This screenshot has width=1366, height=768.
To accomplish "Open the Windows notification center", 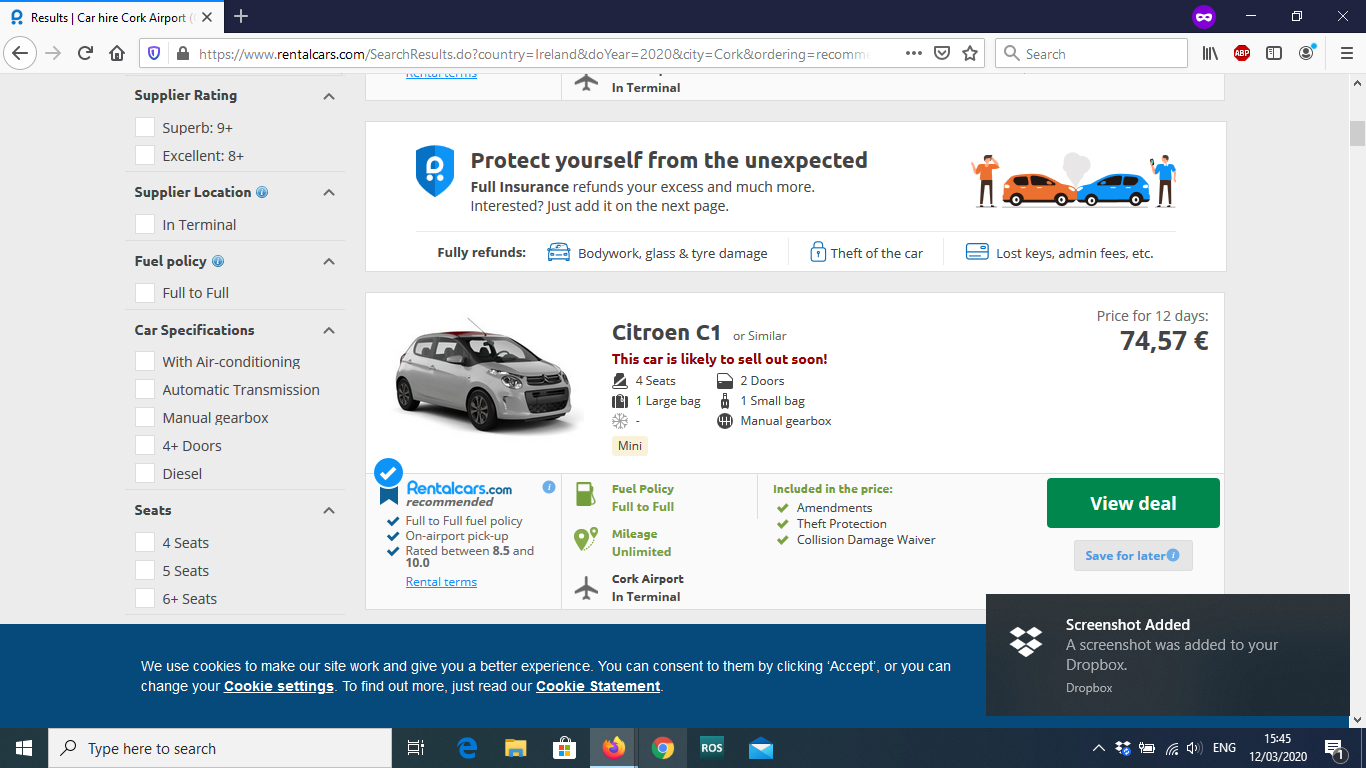I will 1334,748.
